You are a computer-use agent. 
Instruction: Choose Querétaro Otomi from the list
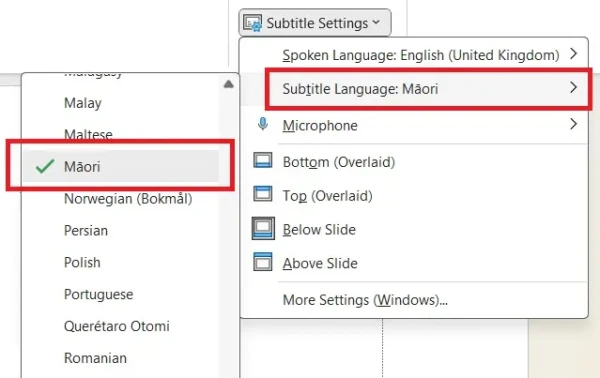pos(117,326)
